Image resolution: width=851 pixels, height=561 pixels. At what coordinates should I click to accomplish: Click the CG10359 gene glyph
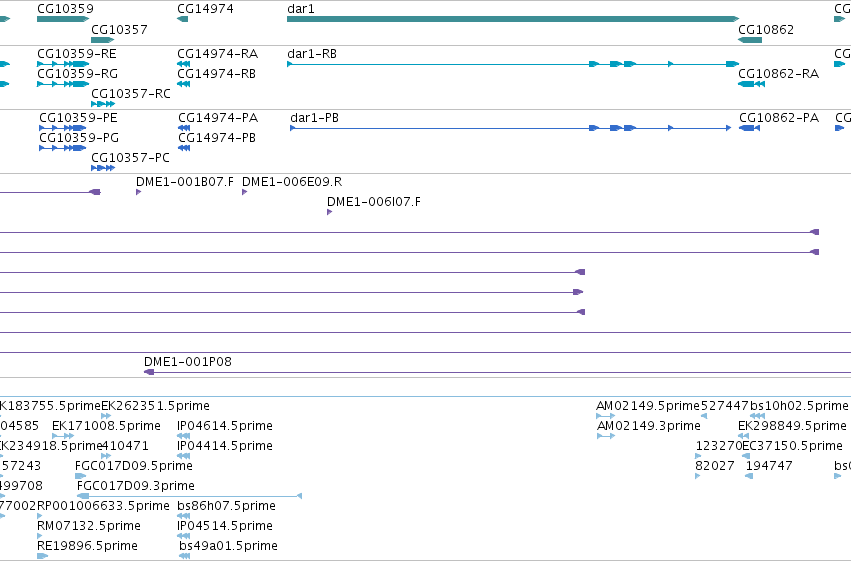(x=63, y=19)
